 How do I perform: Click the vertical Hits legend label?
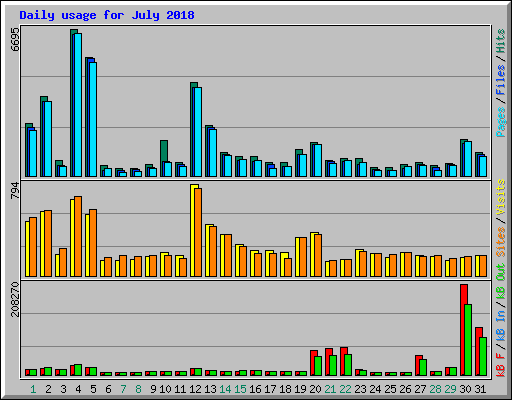501,41
